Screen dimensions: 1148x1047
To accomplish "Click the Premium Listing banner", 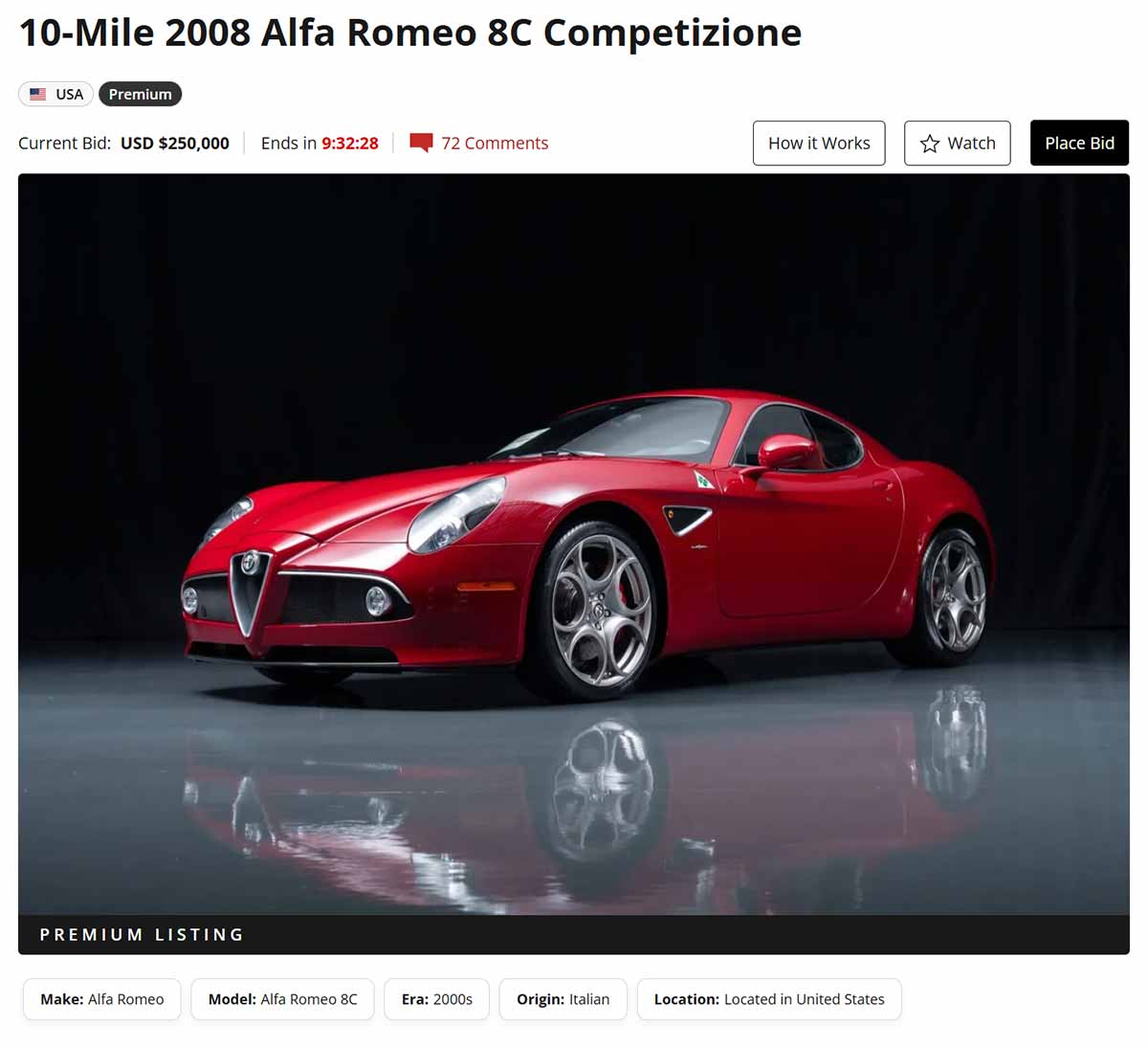I will coord(574,934).
